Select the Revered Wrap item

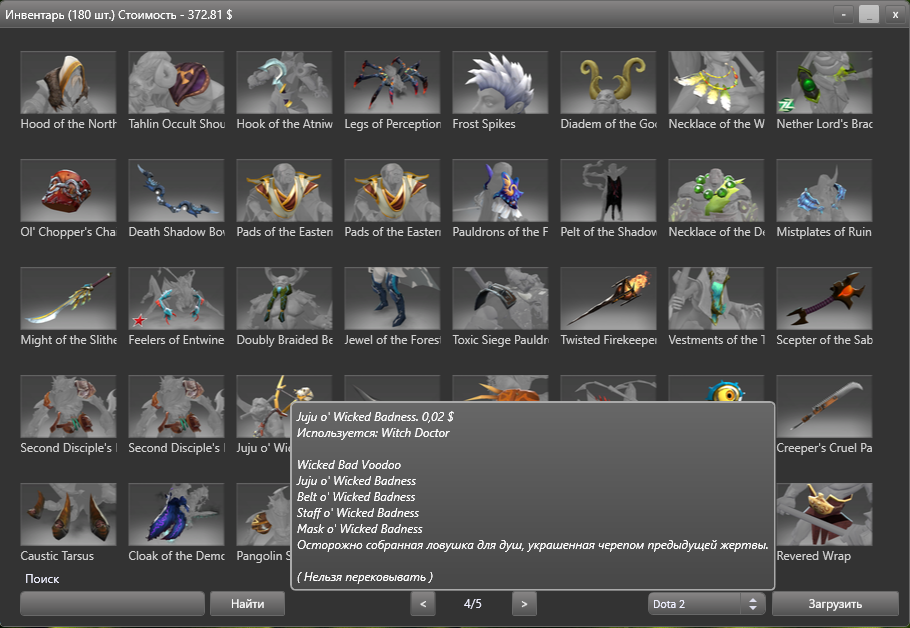[x=824, y=514]
